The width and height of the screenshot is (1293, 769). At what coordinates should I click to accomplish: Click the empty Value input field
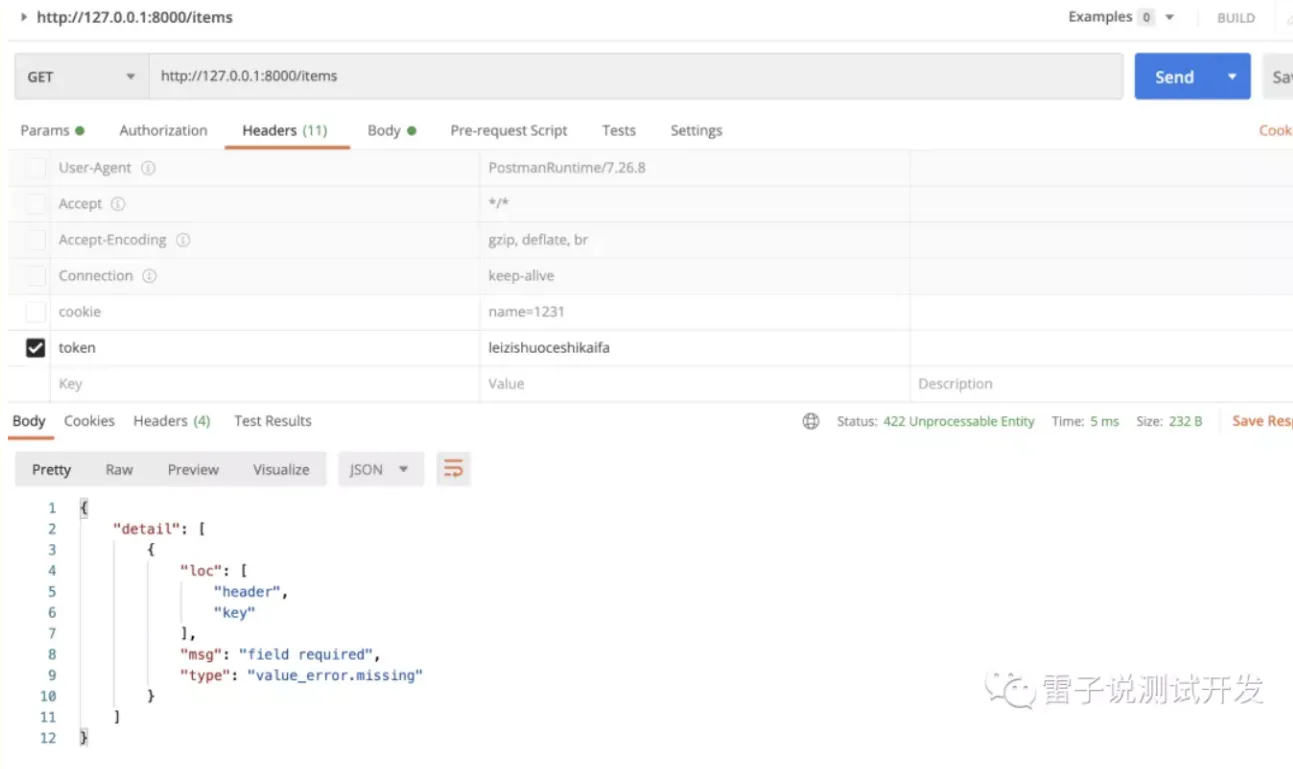(694, 384)
